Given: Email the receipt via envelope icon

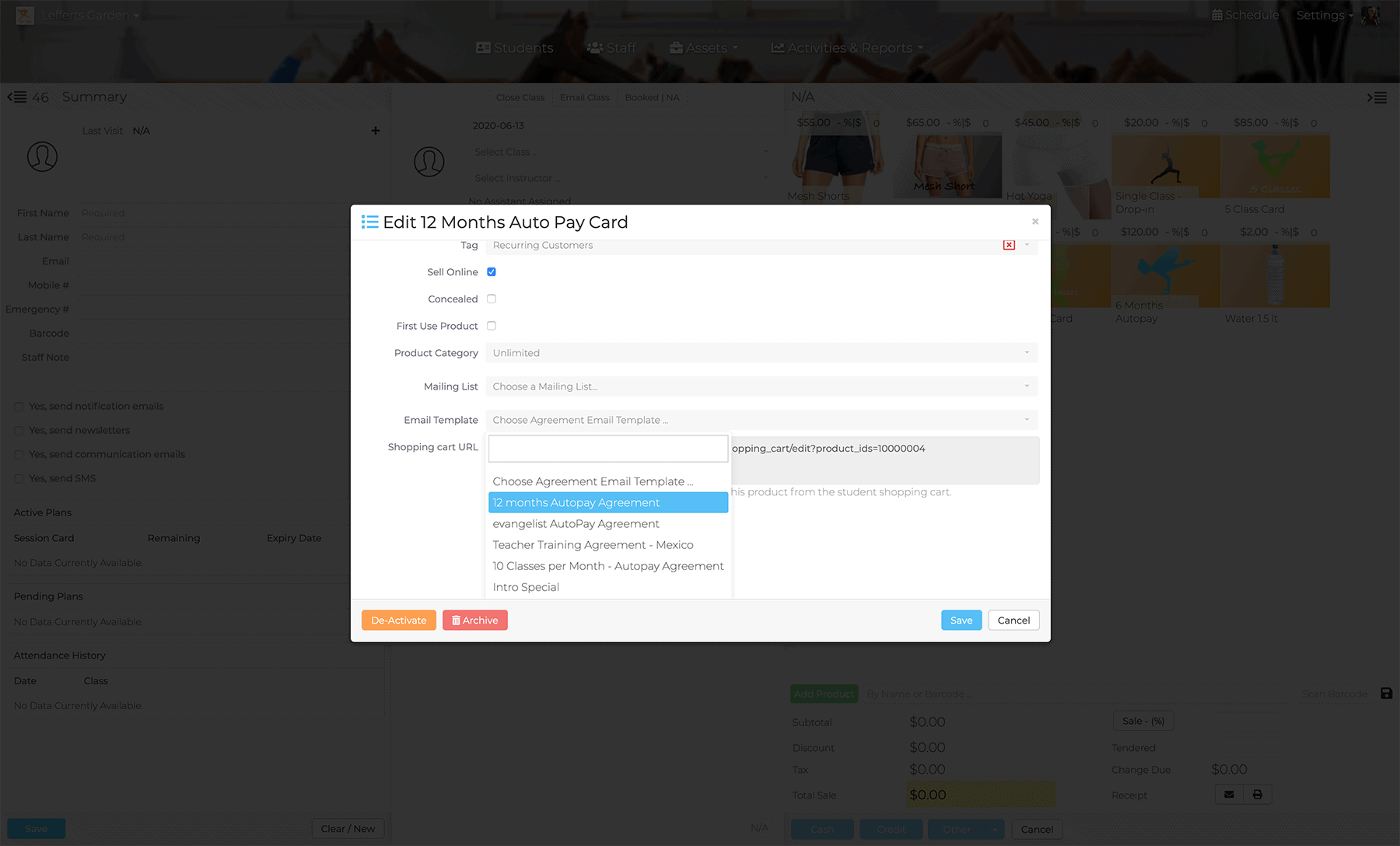Looking at the screenshot, I should 1228,794.
